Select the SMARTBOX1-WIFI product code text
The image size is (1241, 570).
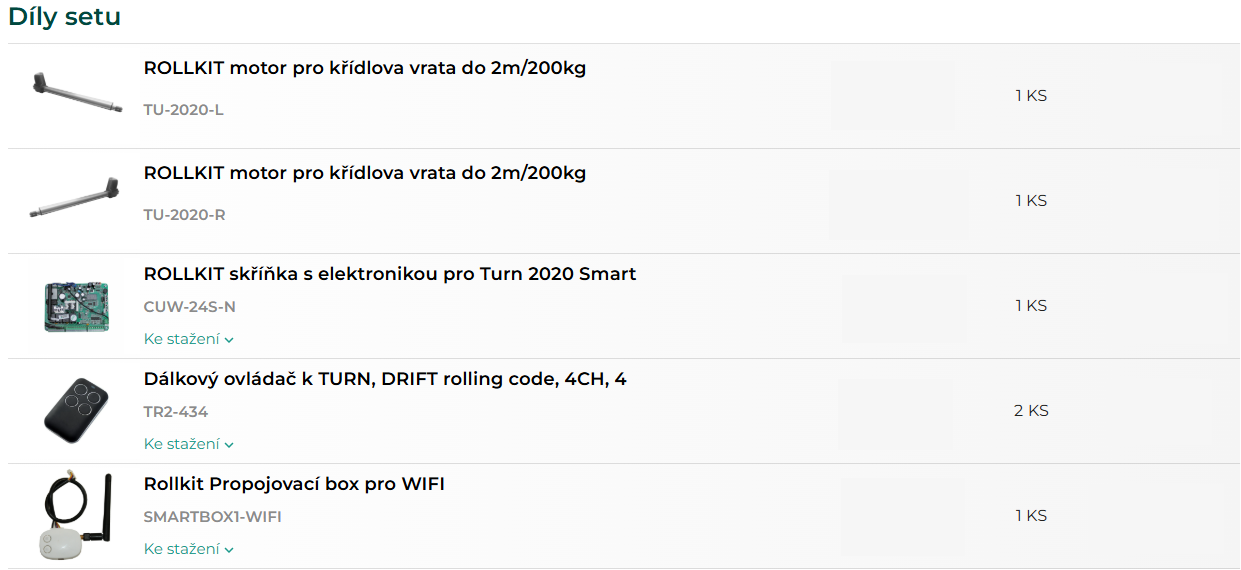(213, 517)
